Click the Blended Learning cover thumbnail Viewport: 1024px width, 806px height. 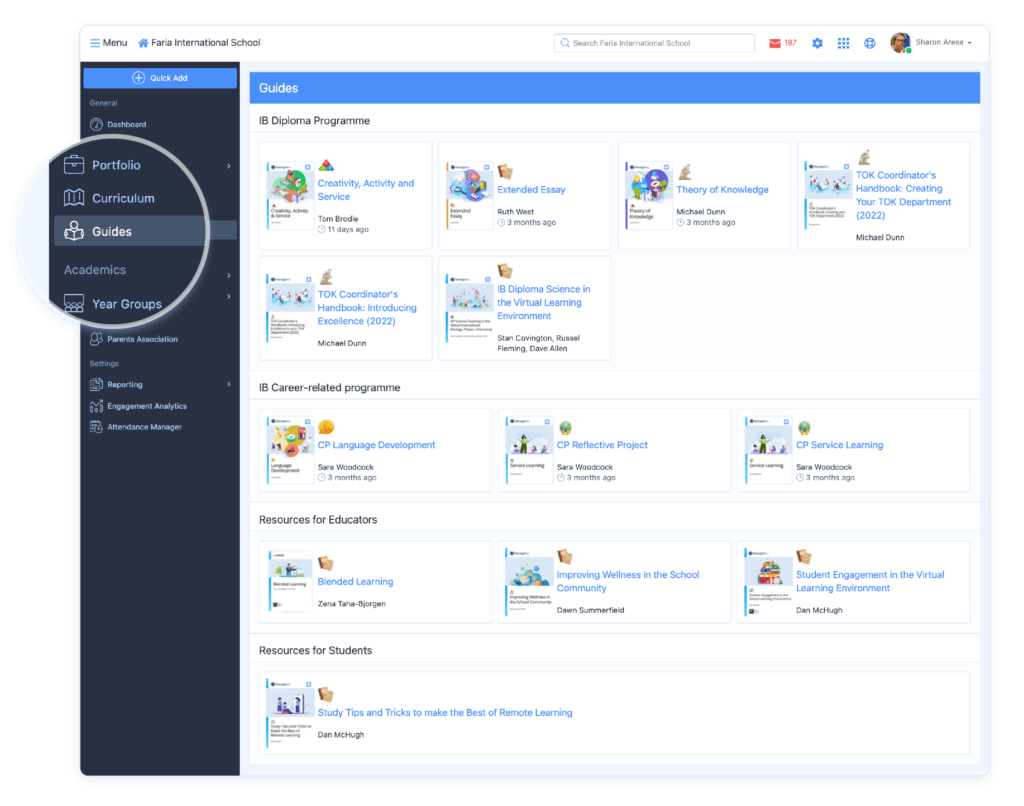point(290,581)
